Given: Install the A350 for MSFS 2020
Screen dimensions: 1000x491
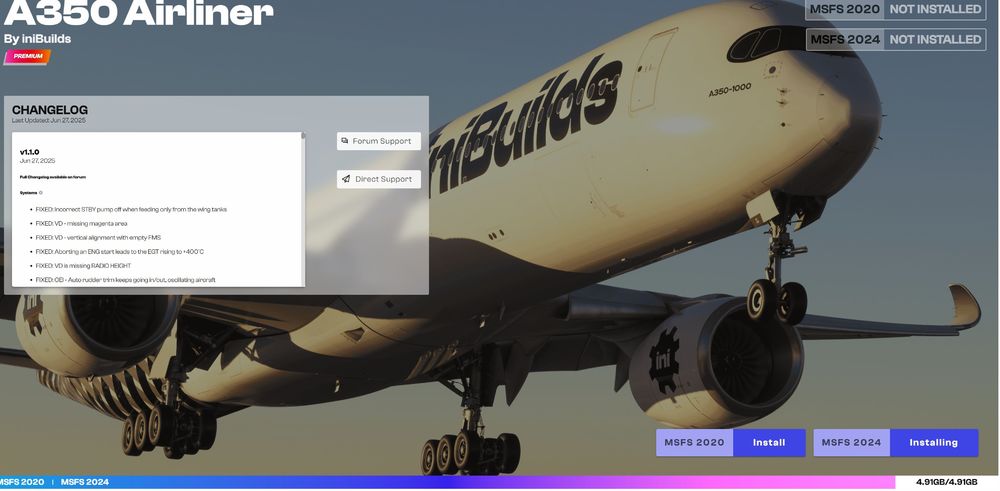Looking at the screenshot, I should pos(769,443).
